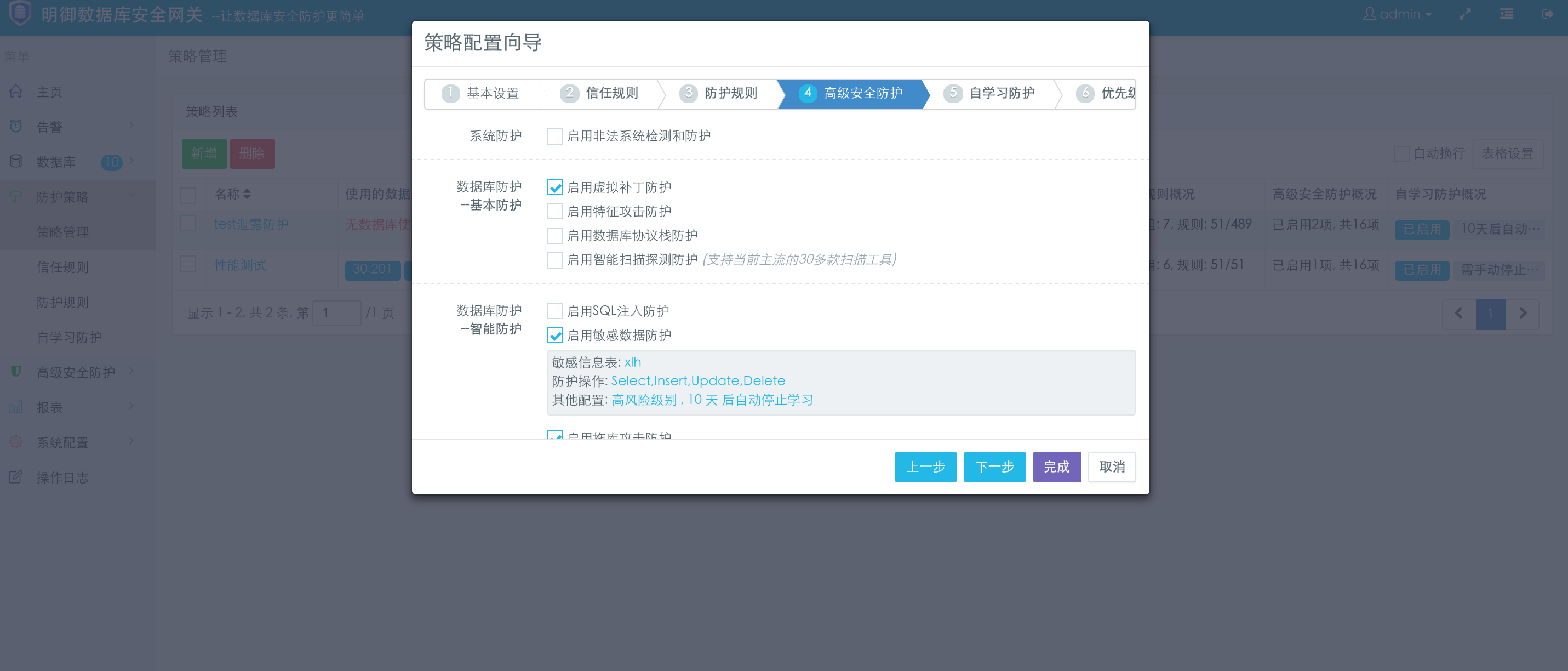Image resolution: width=1568 pixels, height=671 pixels.
Task: Click 取消 to close wizard
Action: tap(1112, 467)
